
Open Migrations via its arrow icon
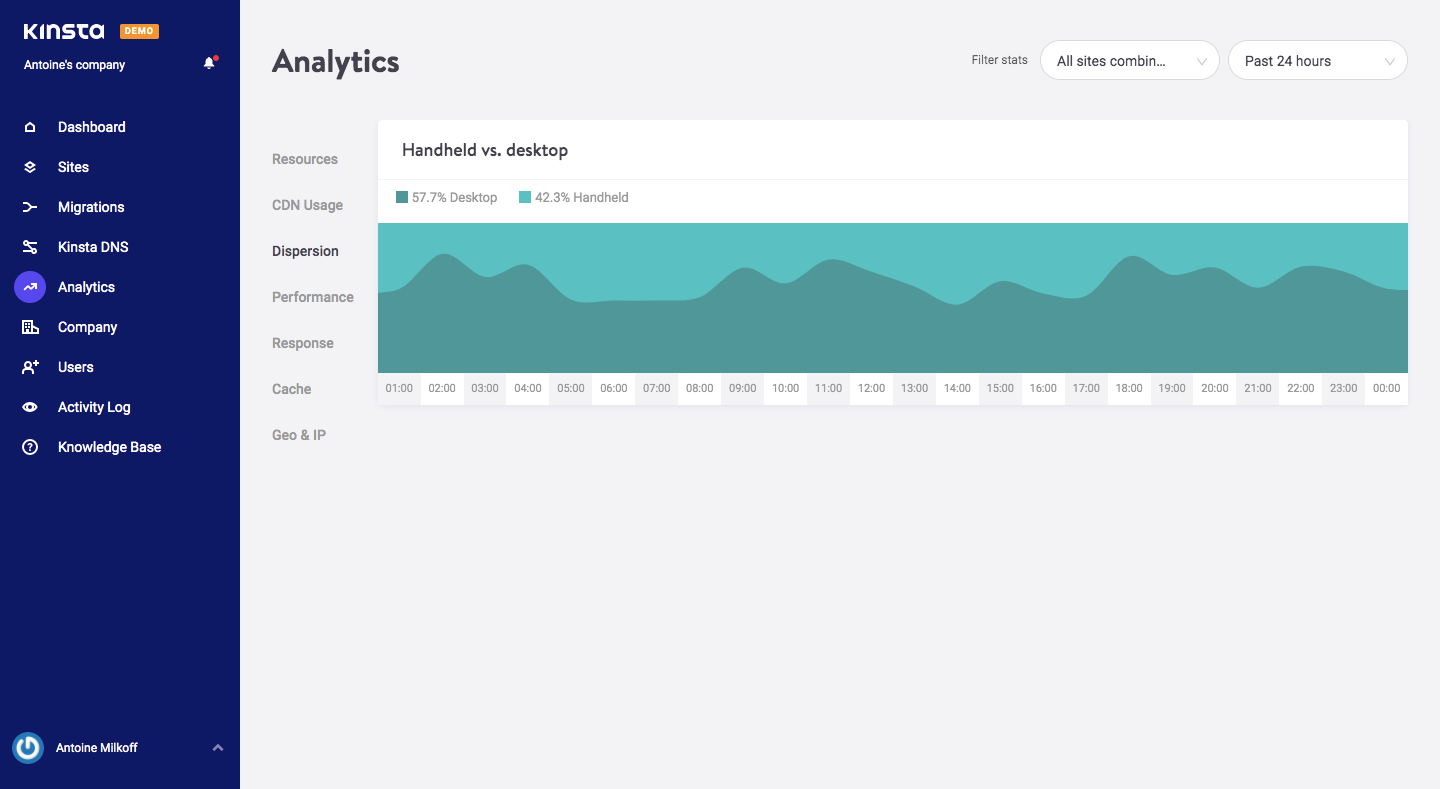coord(29,206)
